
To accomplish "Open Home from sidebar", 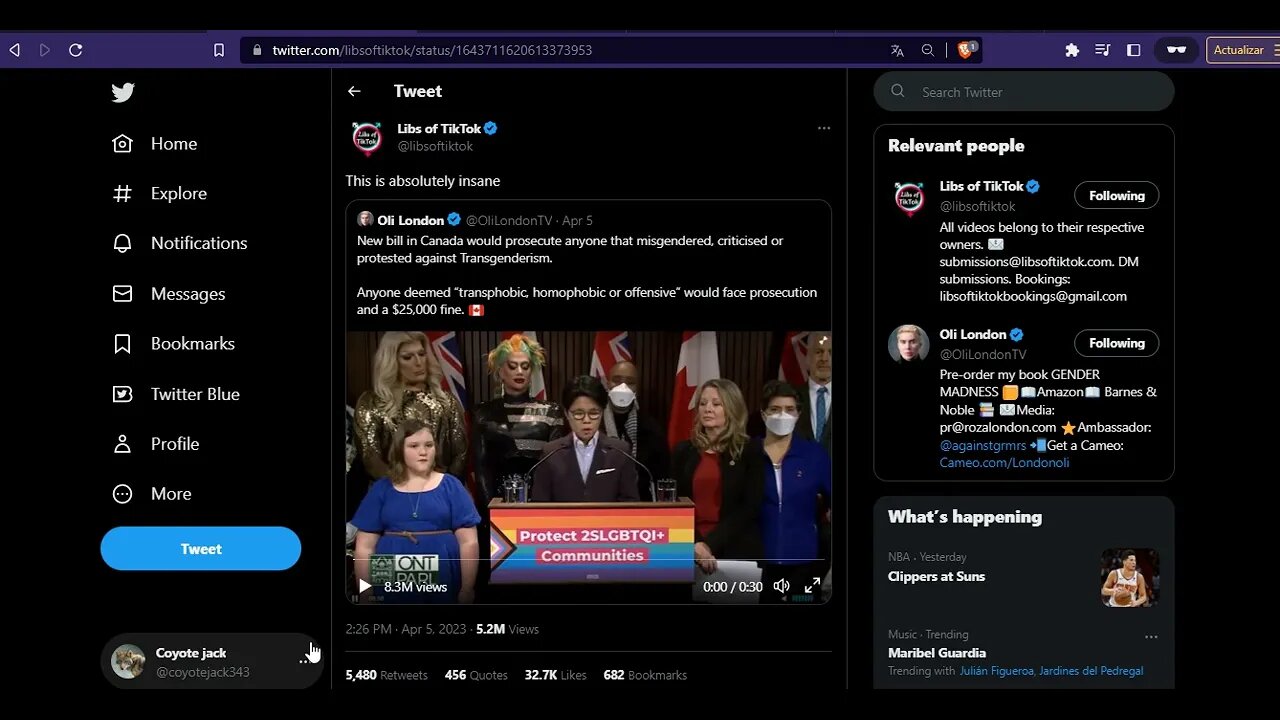I will pos(155,144).
